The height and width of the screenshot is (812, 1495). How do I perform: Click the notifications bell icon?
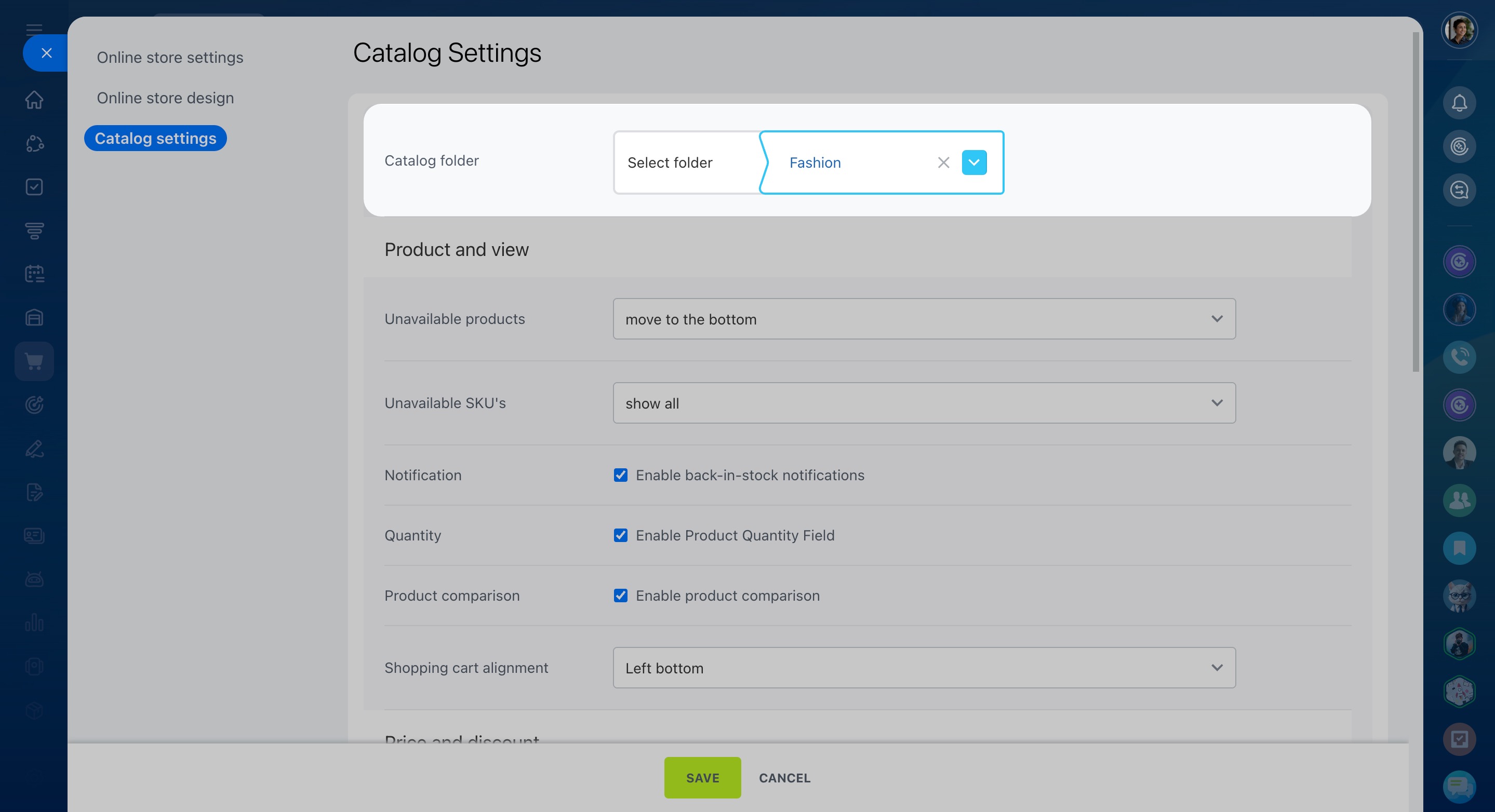[x=1459, y=103]
